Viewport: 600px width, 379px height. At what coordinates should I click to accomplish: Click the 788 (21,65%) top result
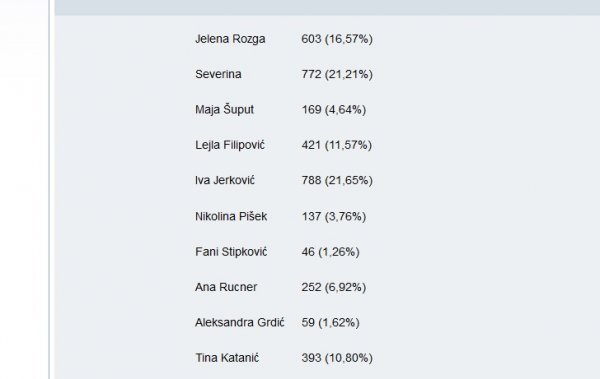click(x=337, y=180)
